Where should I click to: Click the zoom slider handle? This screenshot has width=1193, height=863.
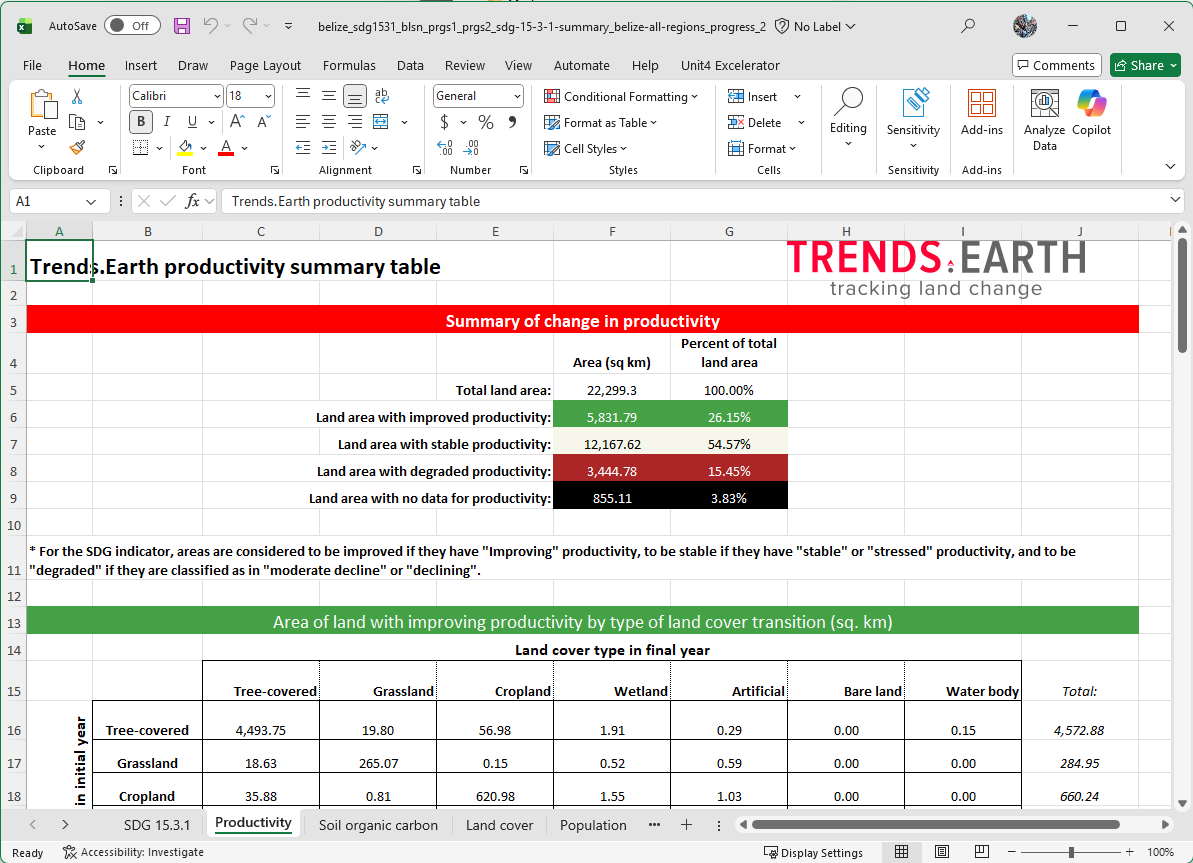tap(1071, 852)
